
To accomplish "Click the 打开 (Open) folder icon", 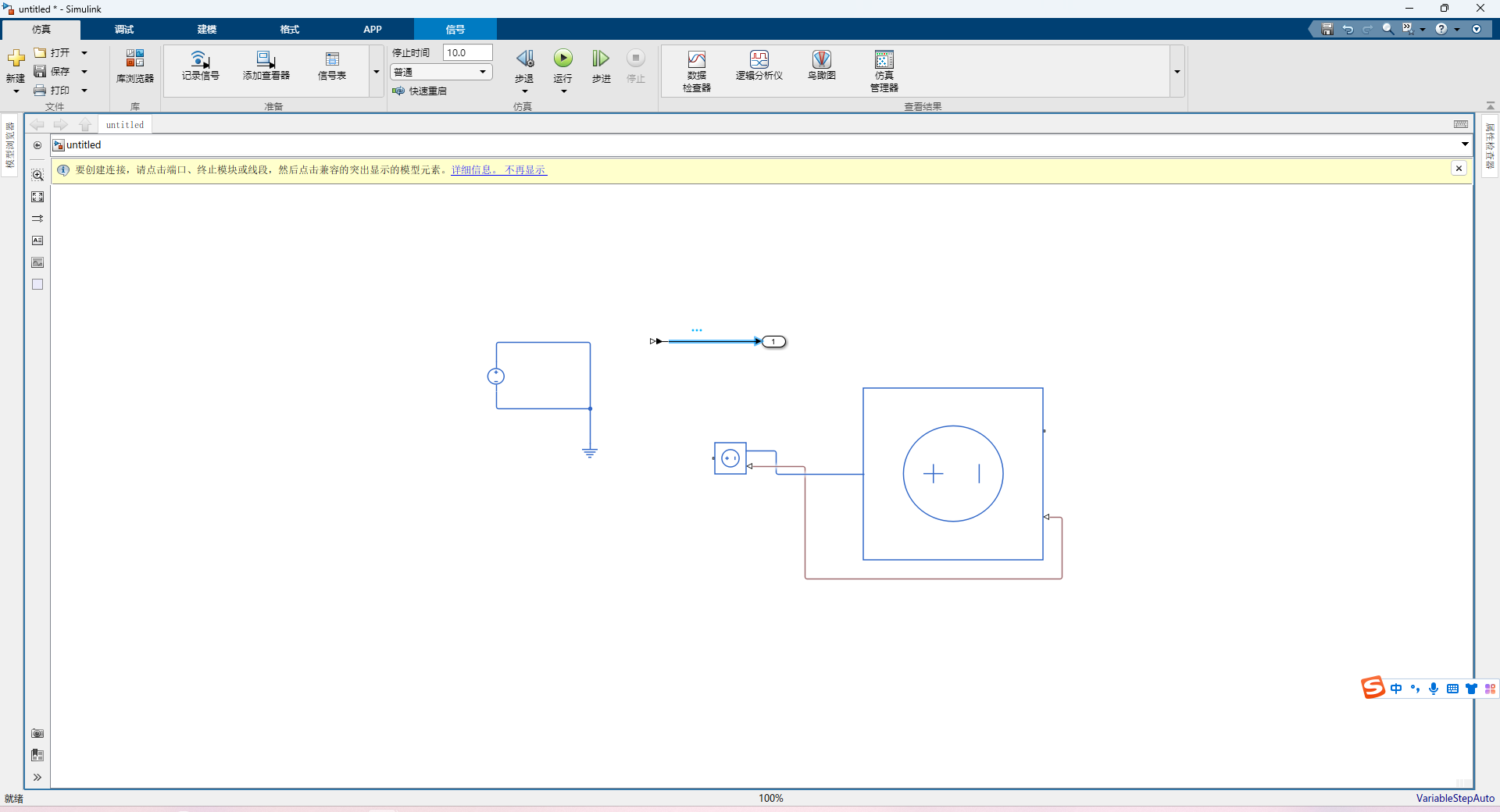I will click(x=41, y=52).
